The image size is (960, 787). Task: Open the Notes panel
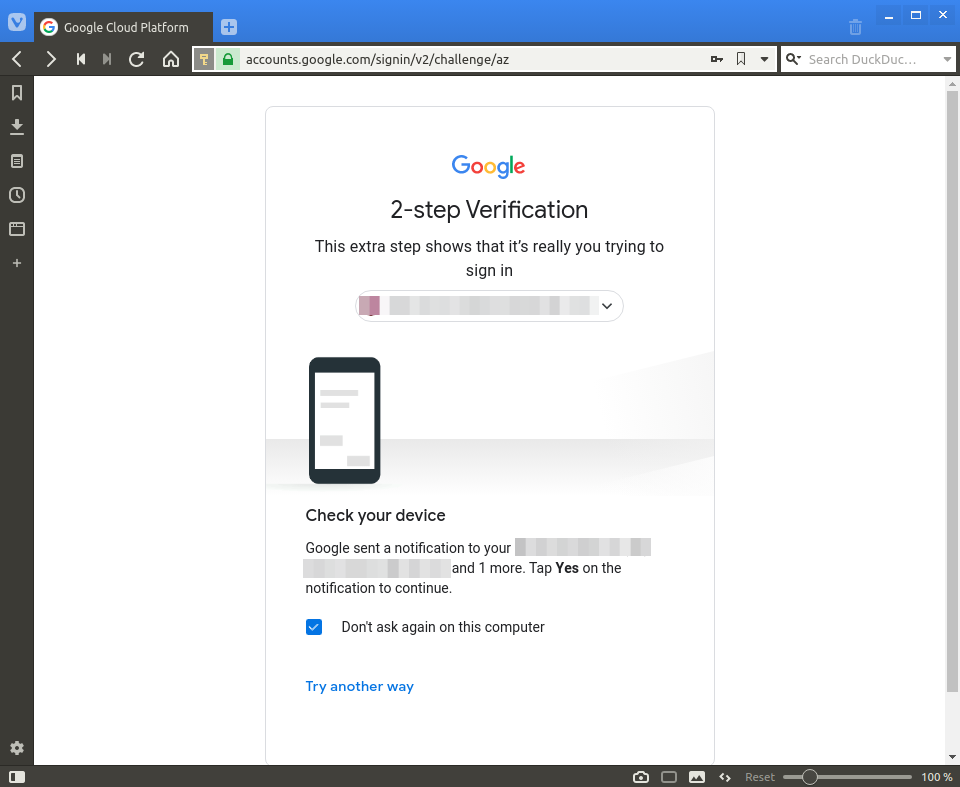[x=17, y=161]
